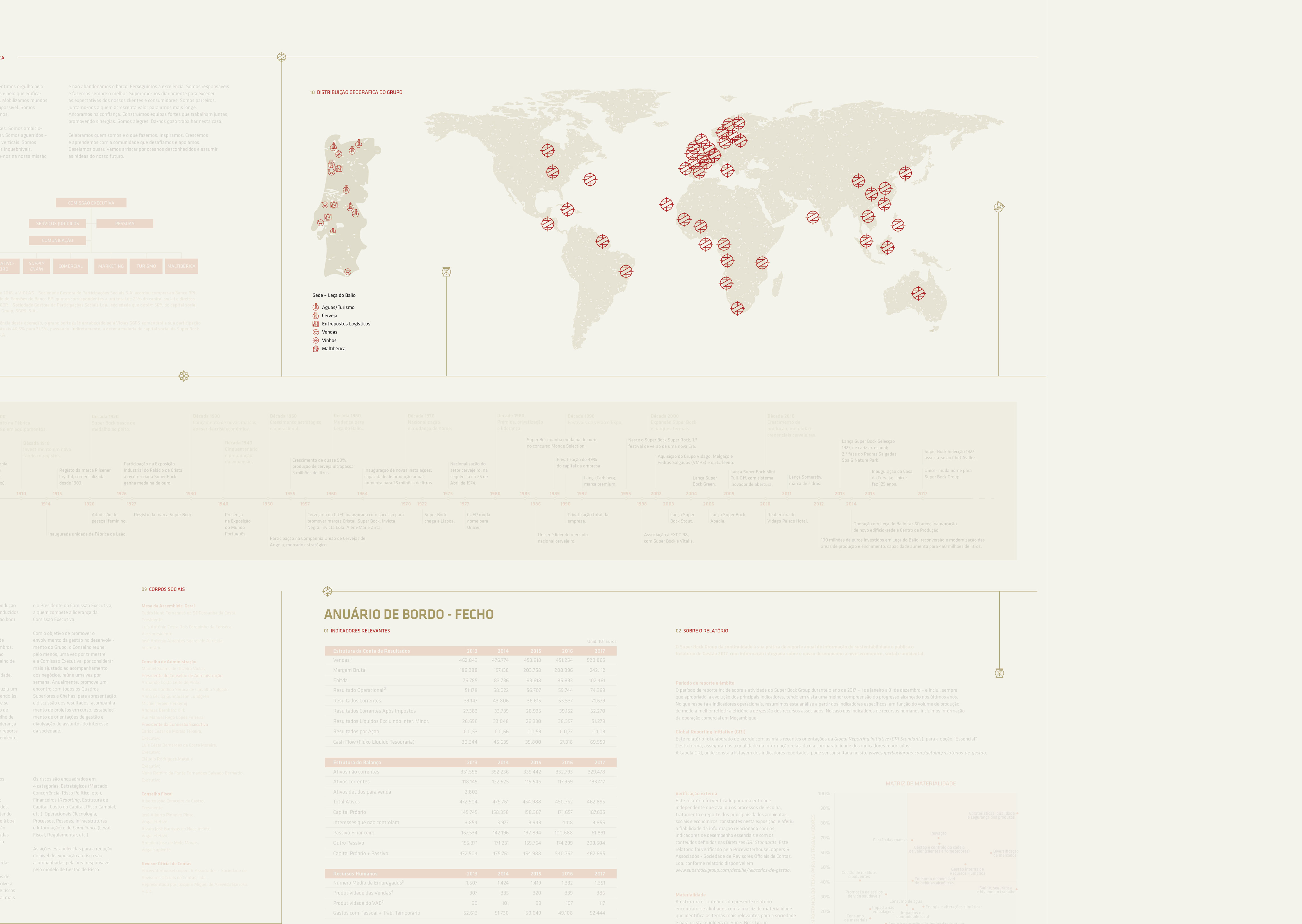Click the Vendas shopping cart legend icon

(316, 332)
